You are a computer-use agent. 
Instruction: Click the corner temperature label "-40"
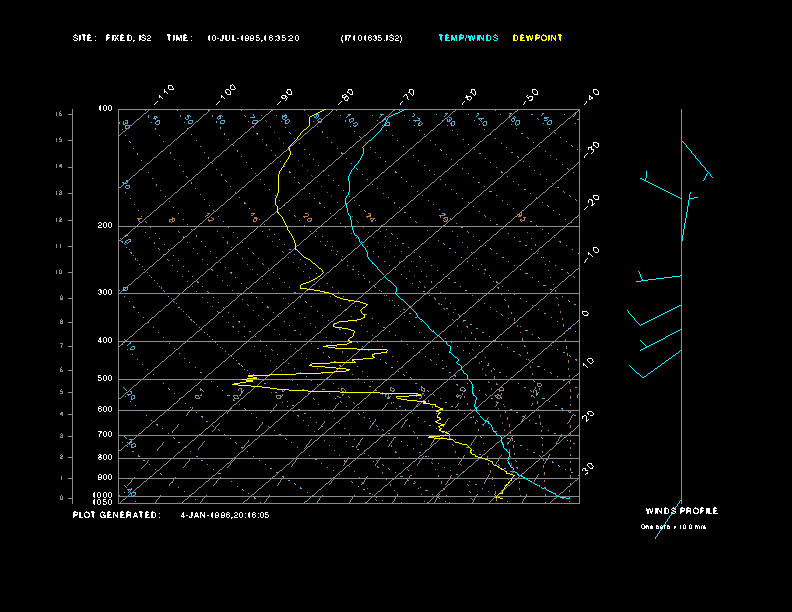click(x=591, y=96)
